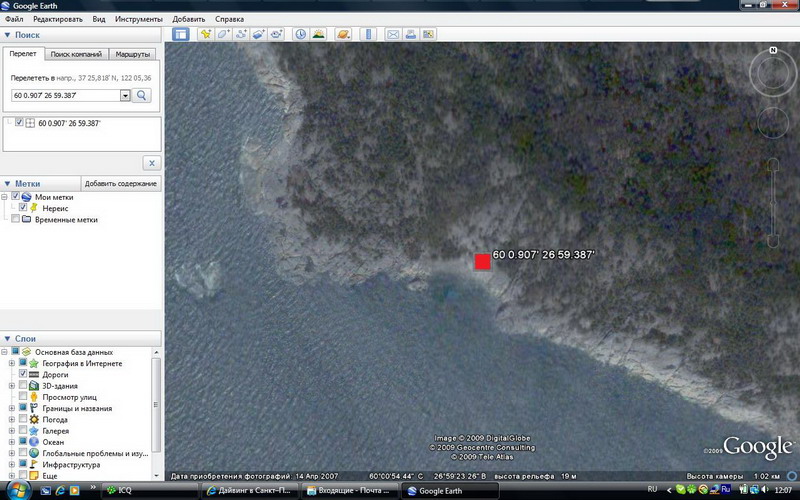Click the planet switcher icon

(343, 34)
